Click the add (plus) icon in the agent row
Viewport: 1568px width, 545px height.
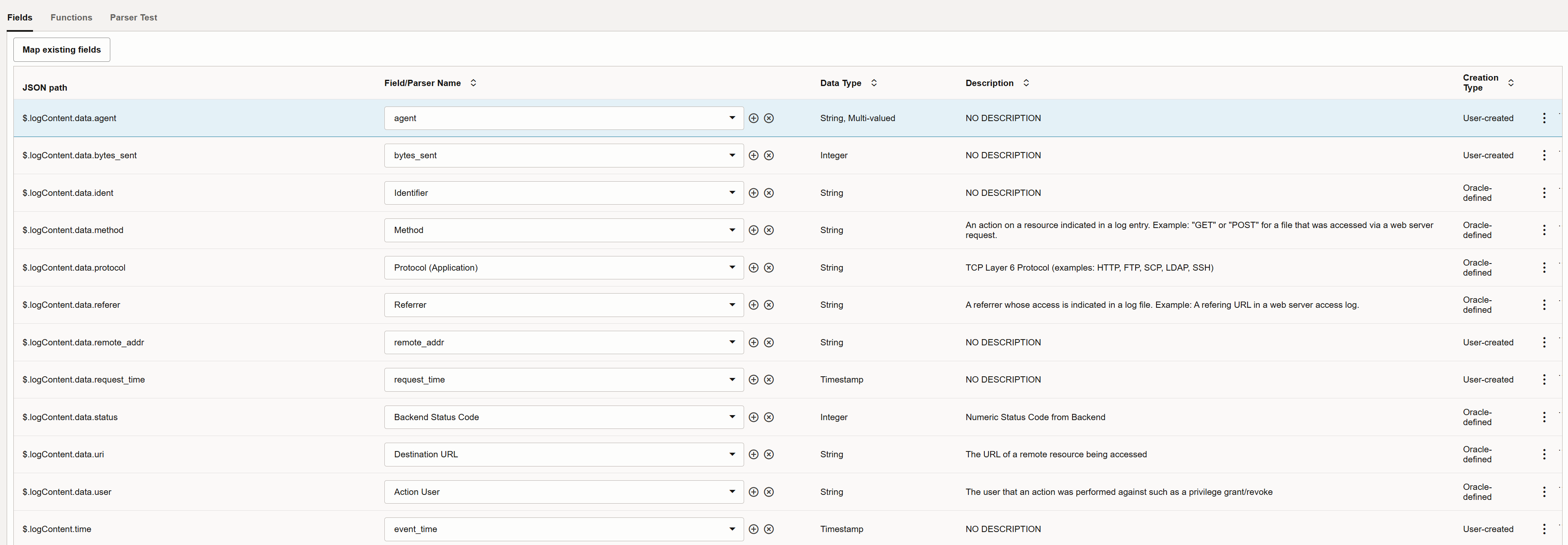(x=754, y=118)
